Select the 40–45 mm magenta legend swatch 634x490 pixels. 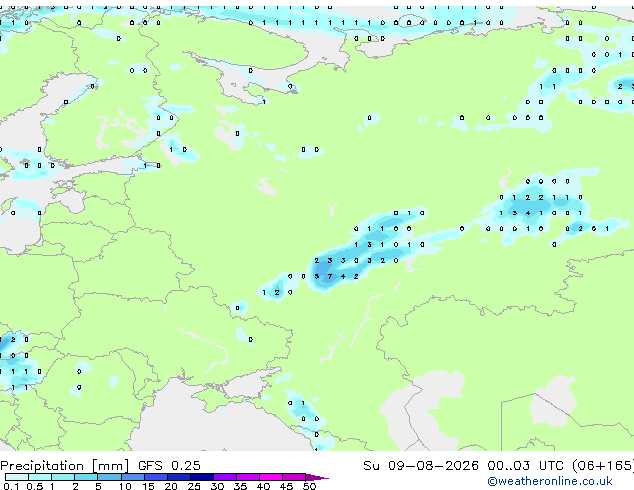click(271, 477)
